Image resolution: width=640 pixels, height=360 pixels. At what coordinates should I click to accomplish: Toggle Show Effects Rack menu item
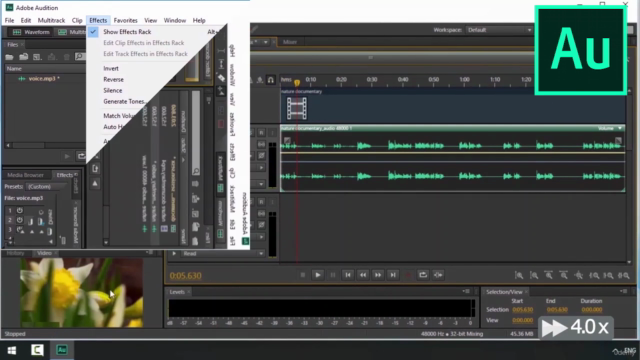(127, 32)
